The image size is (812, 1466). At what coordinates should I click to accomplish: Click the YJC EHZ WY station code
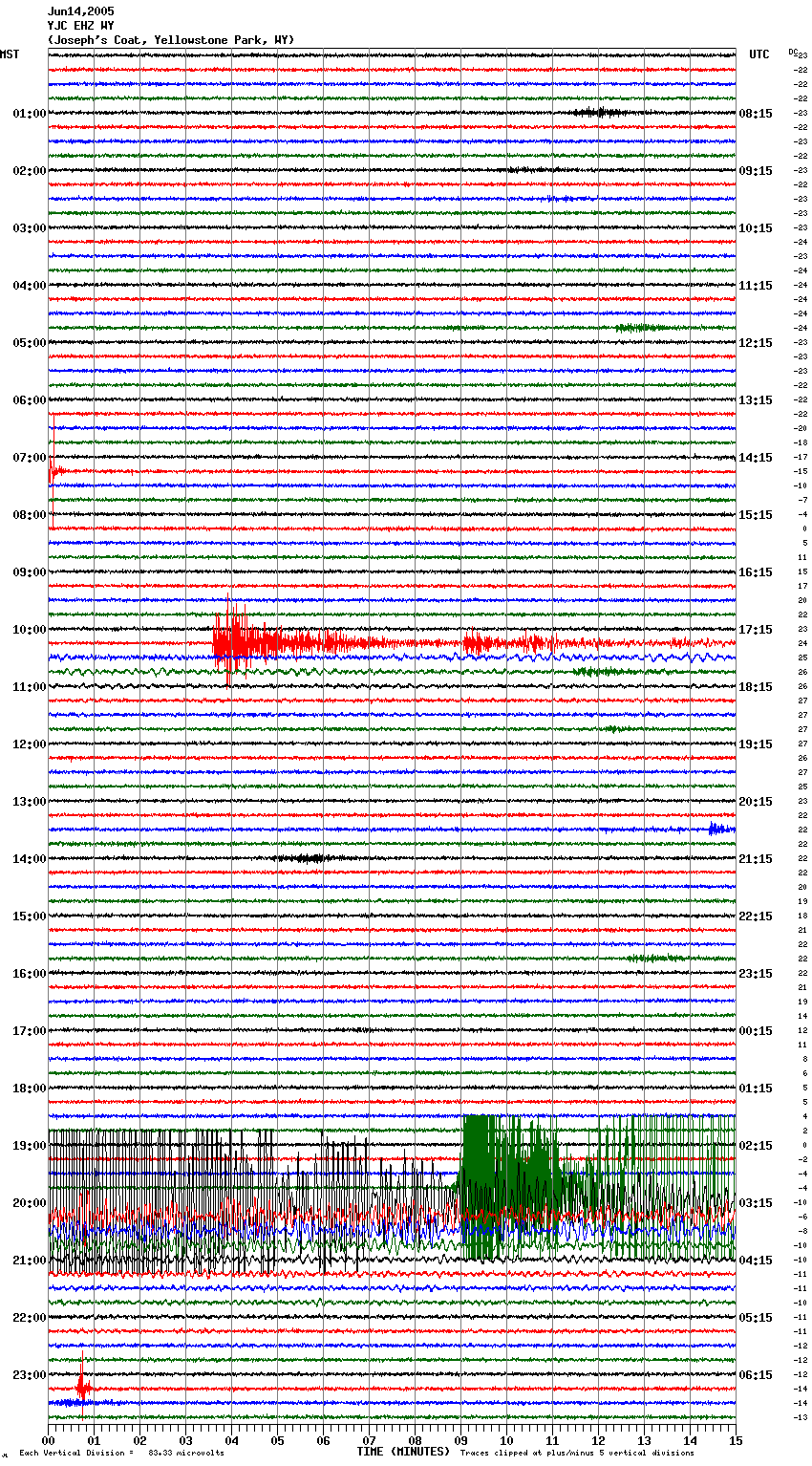click(80, 26)
